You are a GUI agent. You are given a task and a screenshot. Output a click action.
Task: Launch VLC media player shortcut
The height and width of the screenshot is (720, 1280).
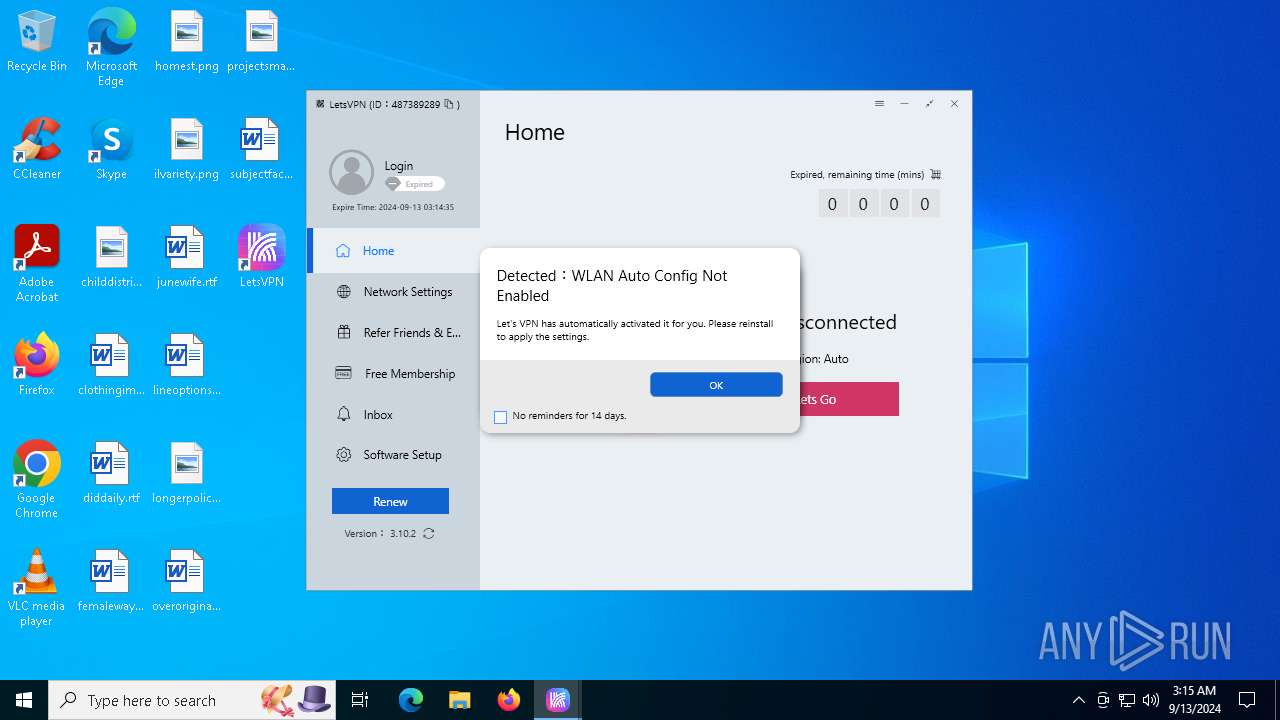point(37,588)
